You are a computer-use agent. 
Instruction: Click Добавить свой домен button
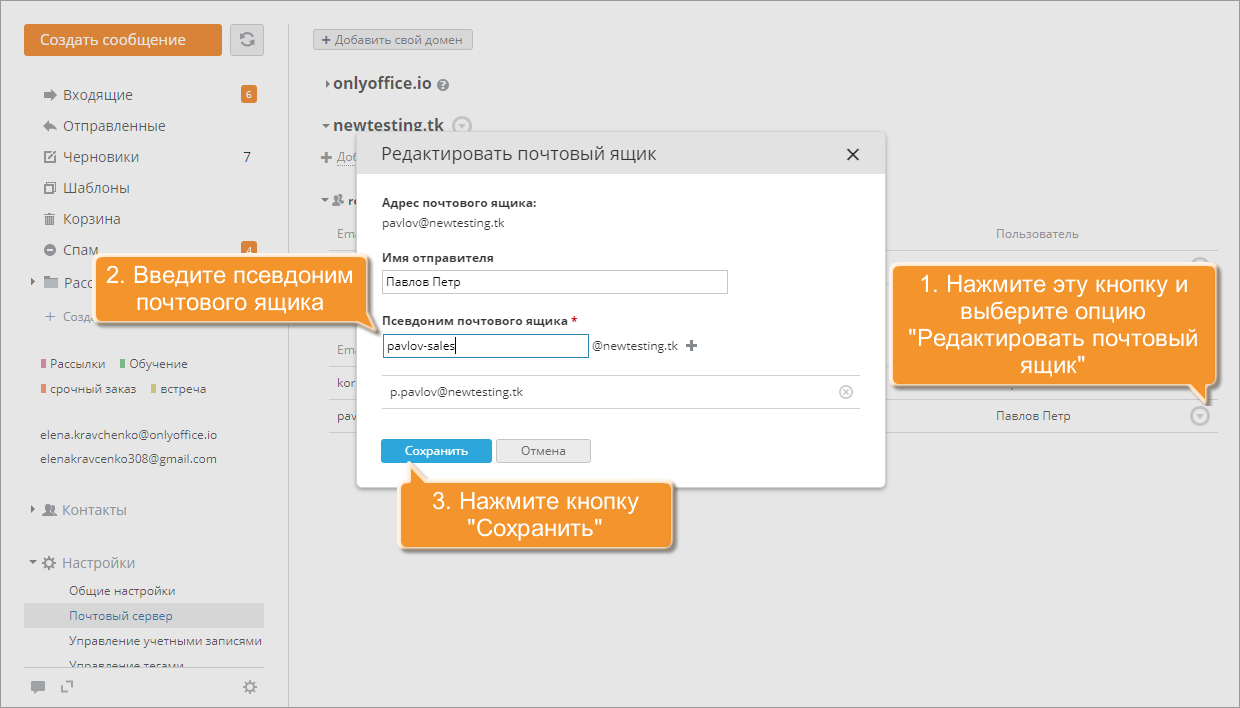tap(393, 40)
